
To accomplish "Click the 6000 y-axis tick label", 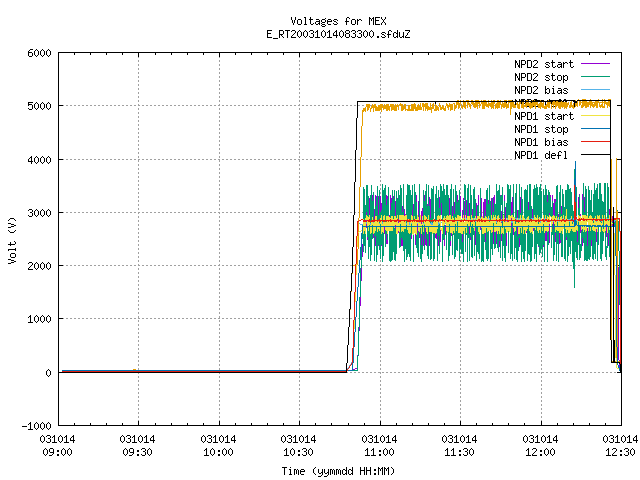I will click(x=40, y=53).
